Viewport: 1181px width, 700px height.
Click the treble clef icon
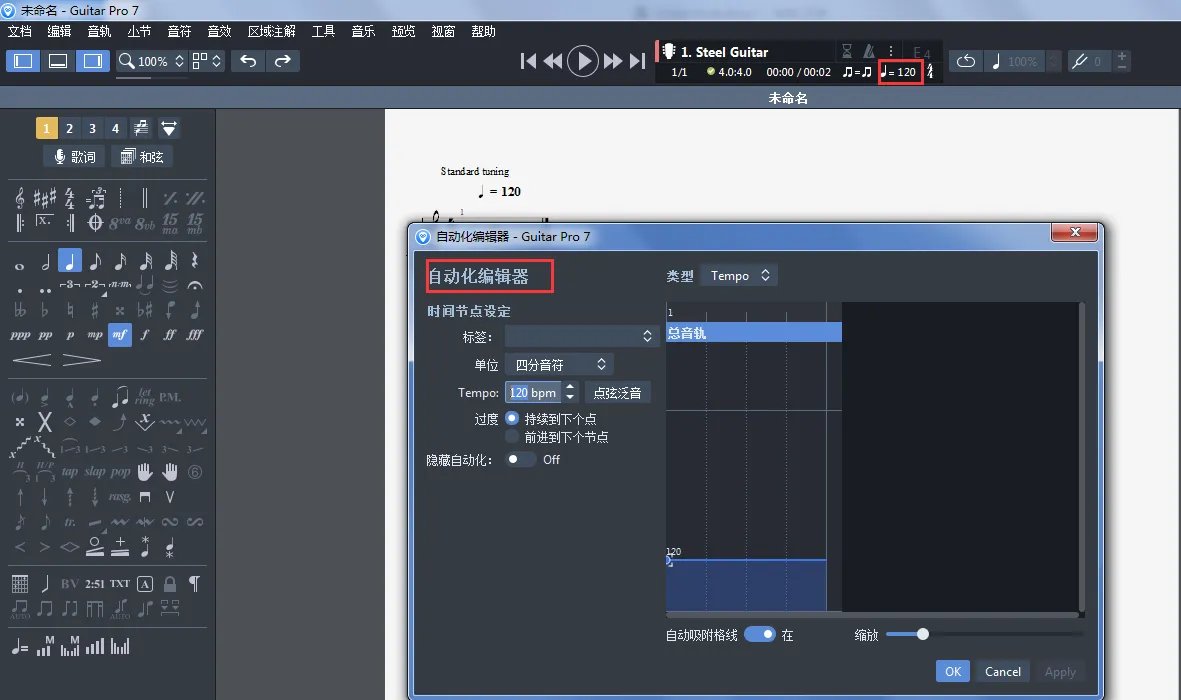[19, 199]
